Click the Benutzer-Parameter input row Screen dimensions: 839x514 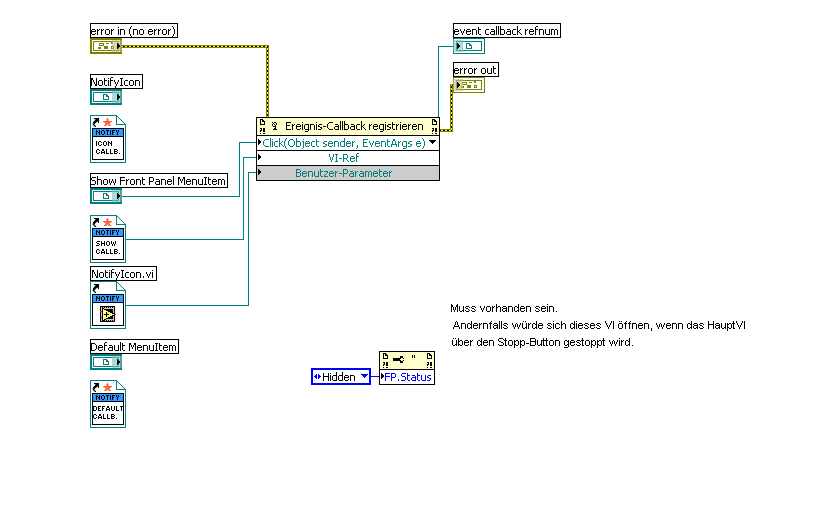point(348,173)
